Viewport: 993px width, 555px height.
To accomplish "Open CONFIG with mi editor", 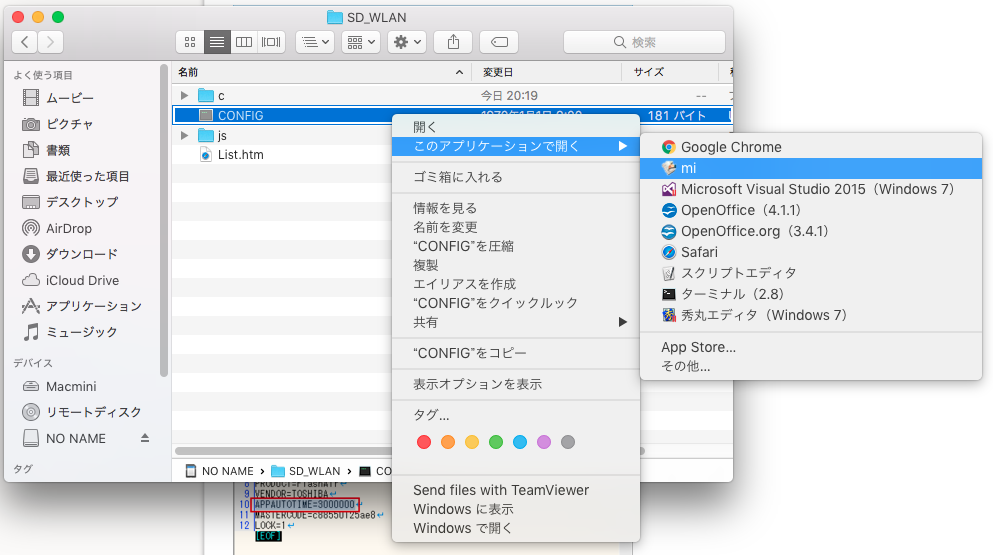I will click(x=811, y=168).
